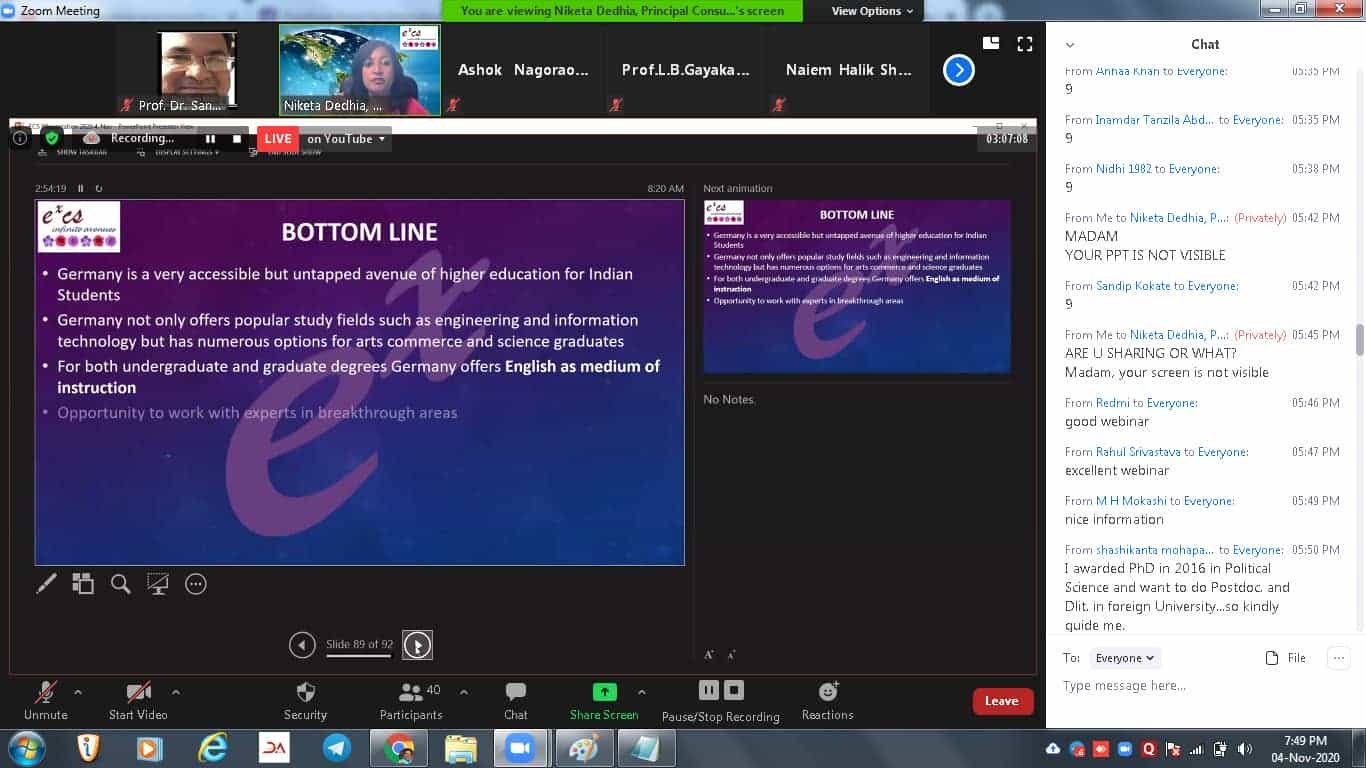Select Prof.L.B.Gayaka participant tile
Screen dimensions: 1366x768
685,69
